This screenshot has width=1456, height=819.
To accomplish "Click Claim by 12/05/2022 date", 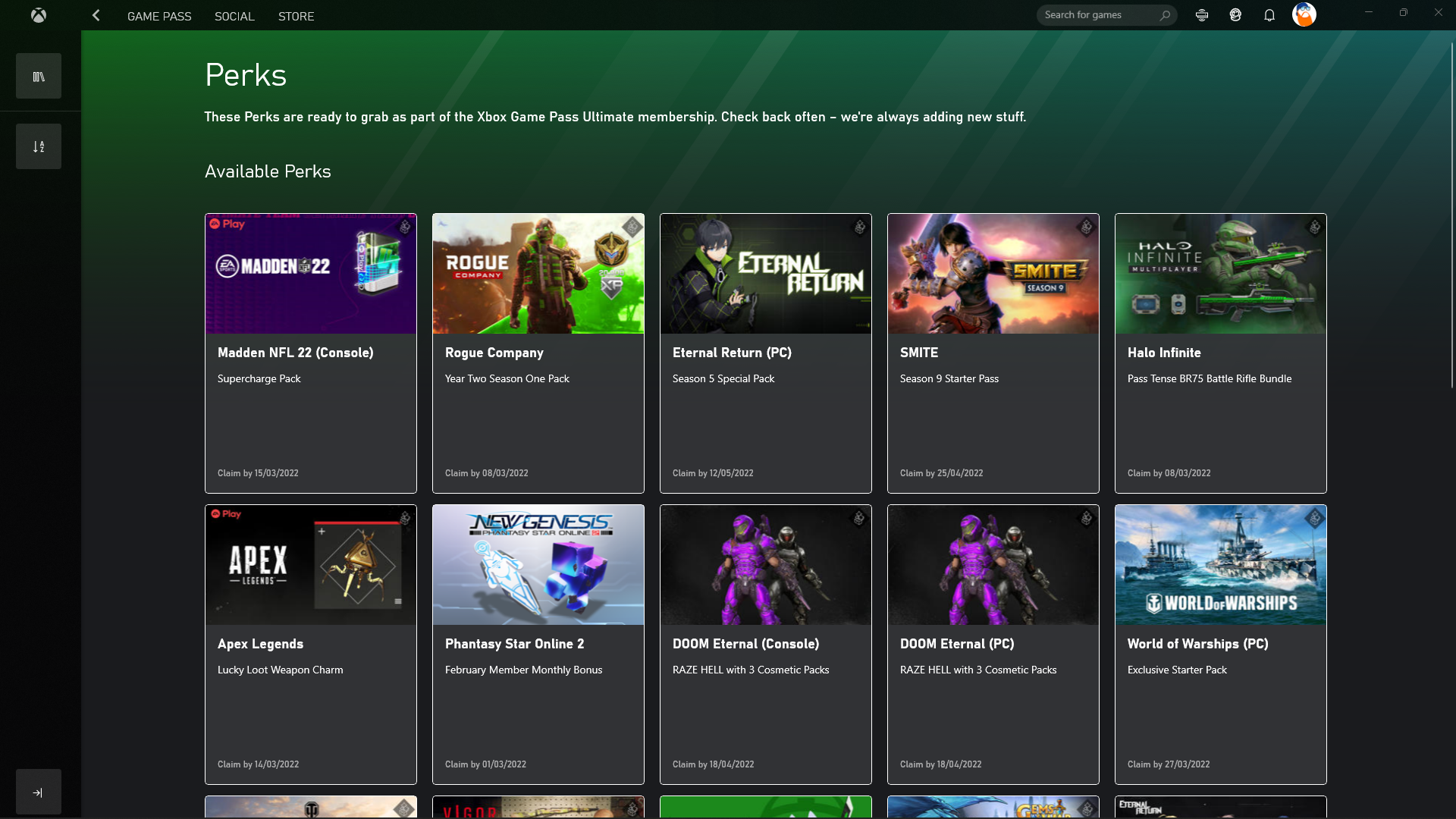I will click(713, 473).
